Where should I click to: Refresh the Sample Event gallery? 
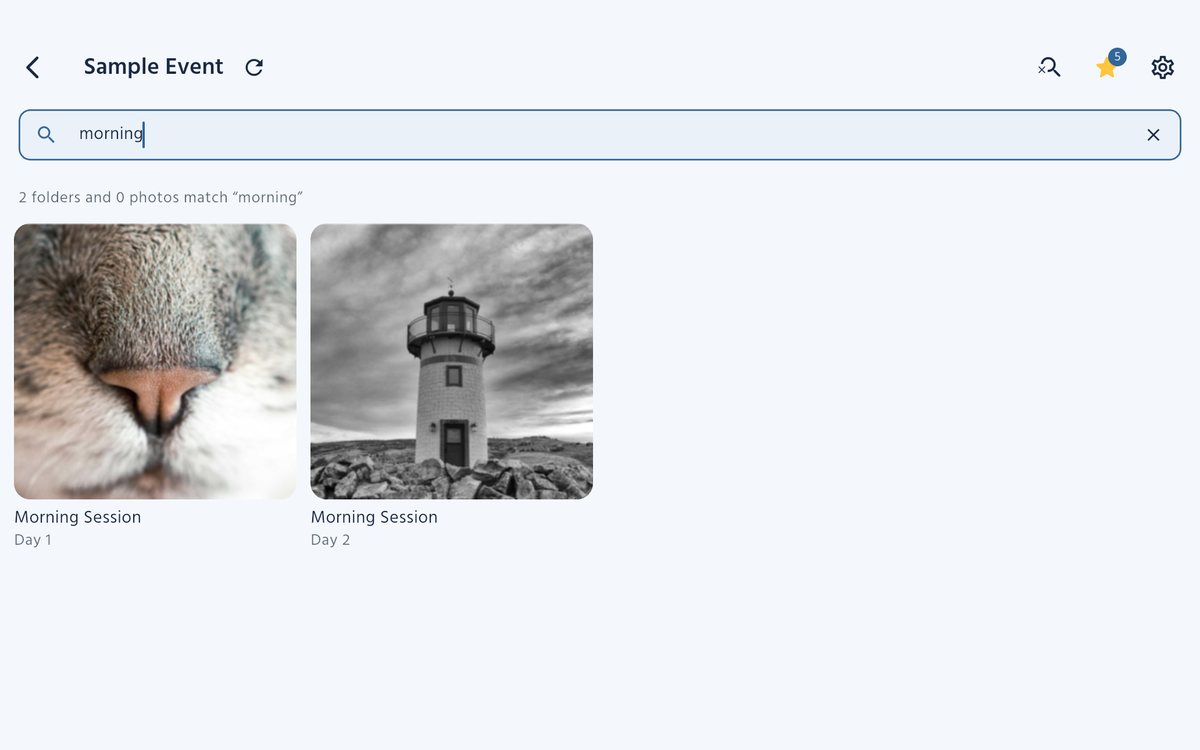click(x=254, y=67)
